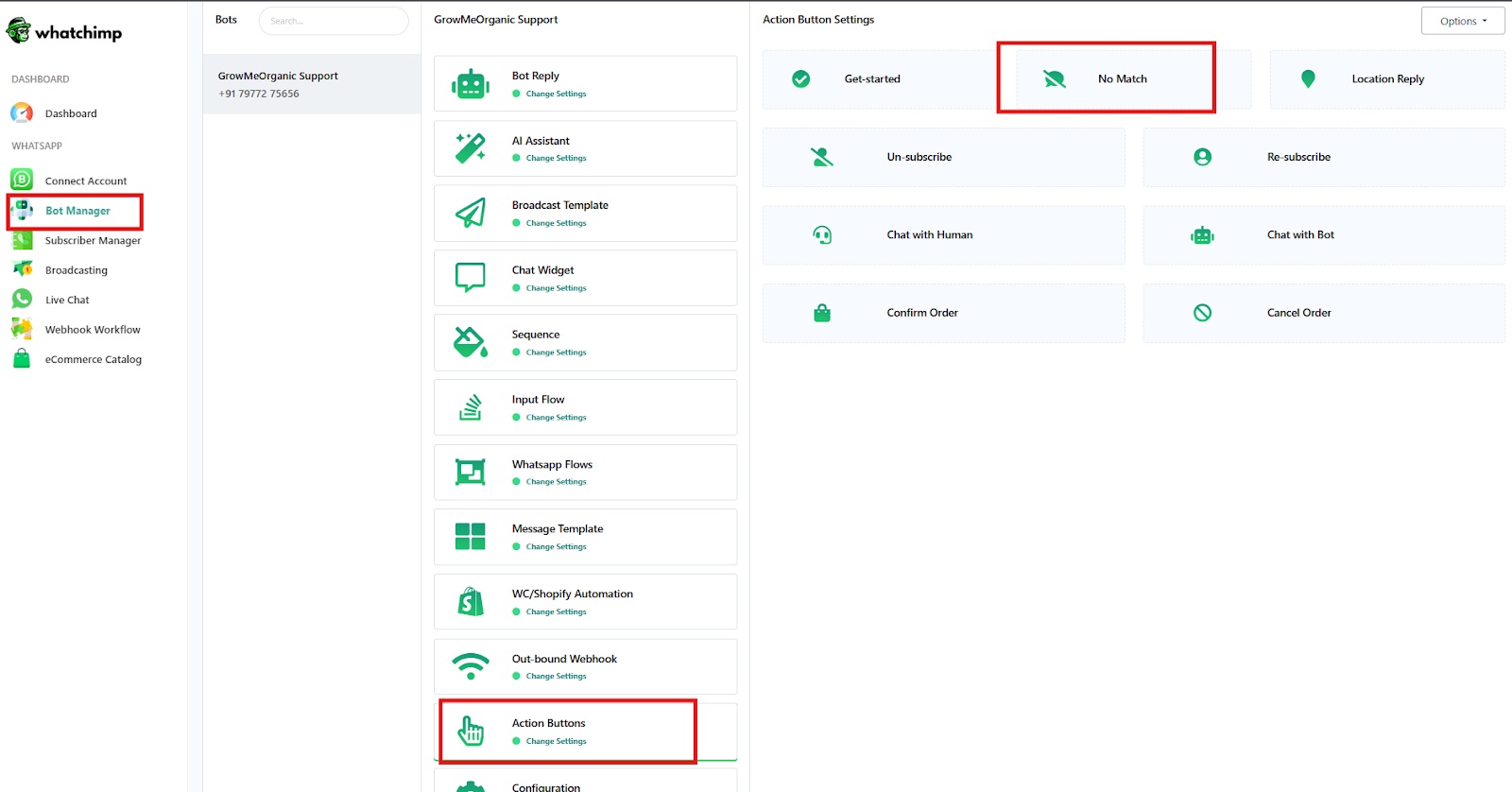The width and height of the screenshot is (1512, 792).
Task: Go to Subscriber Manager
Action: tap(93, 241)
